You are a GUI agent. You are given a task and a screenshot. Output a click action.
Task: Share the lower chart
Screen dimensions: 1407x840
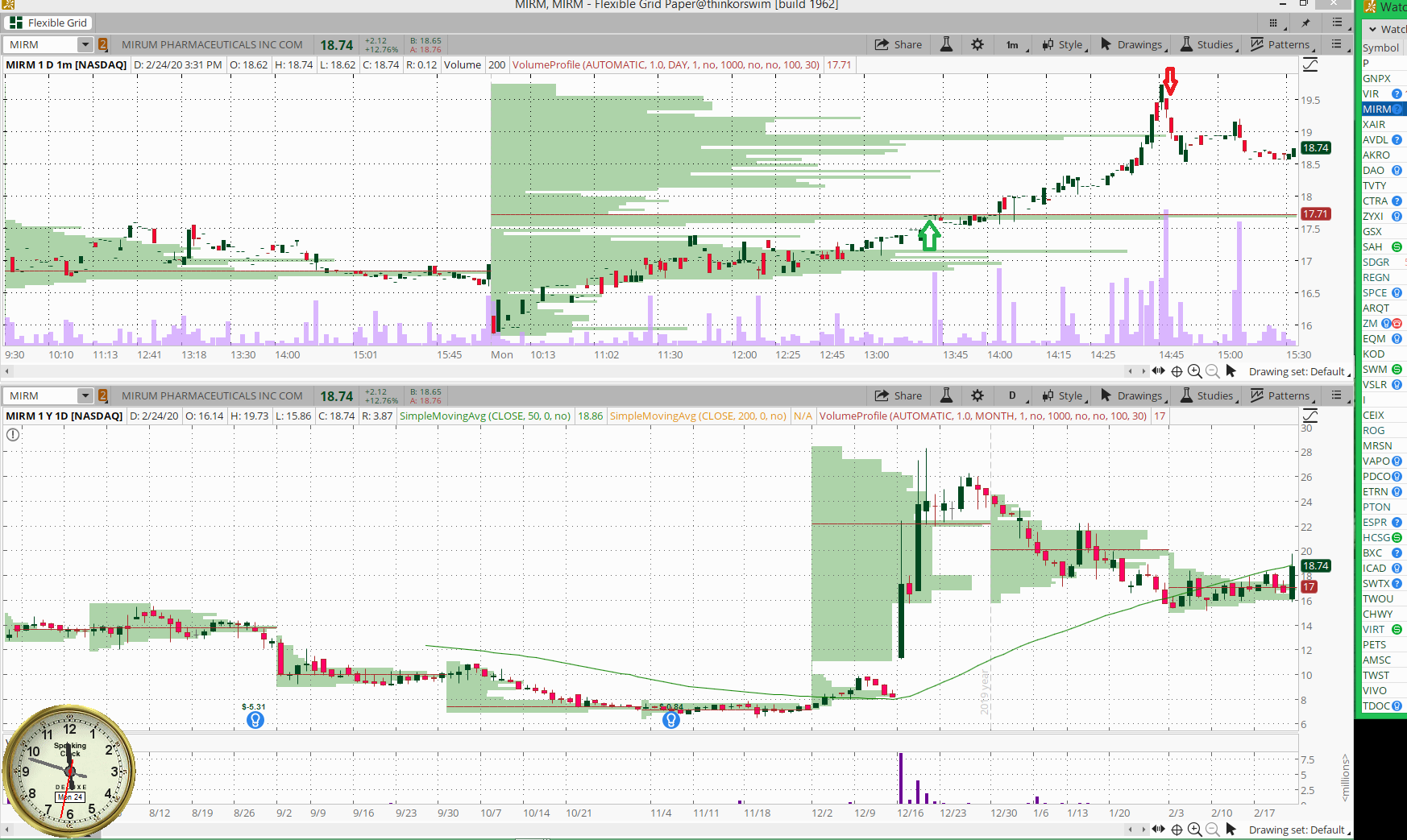[899, 396]
